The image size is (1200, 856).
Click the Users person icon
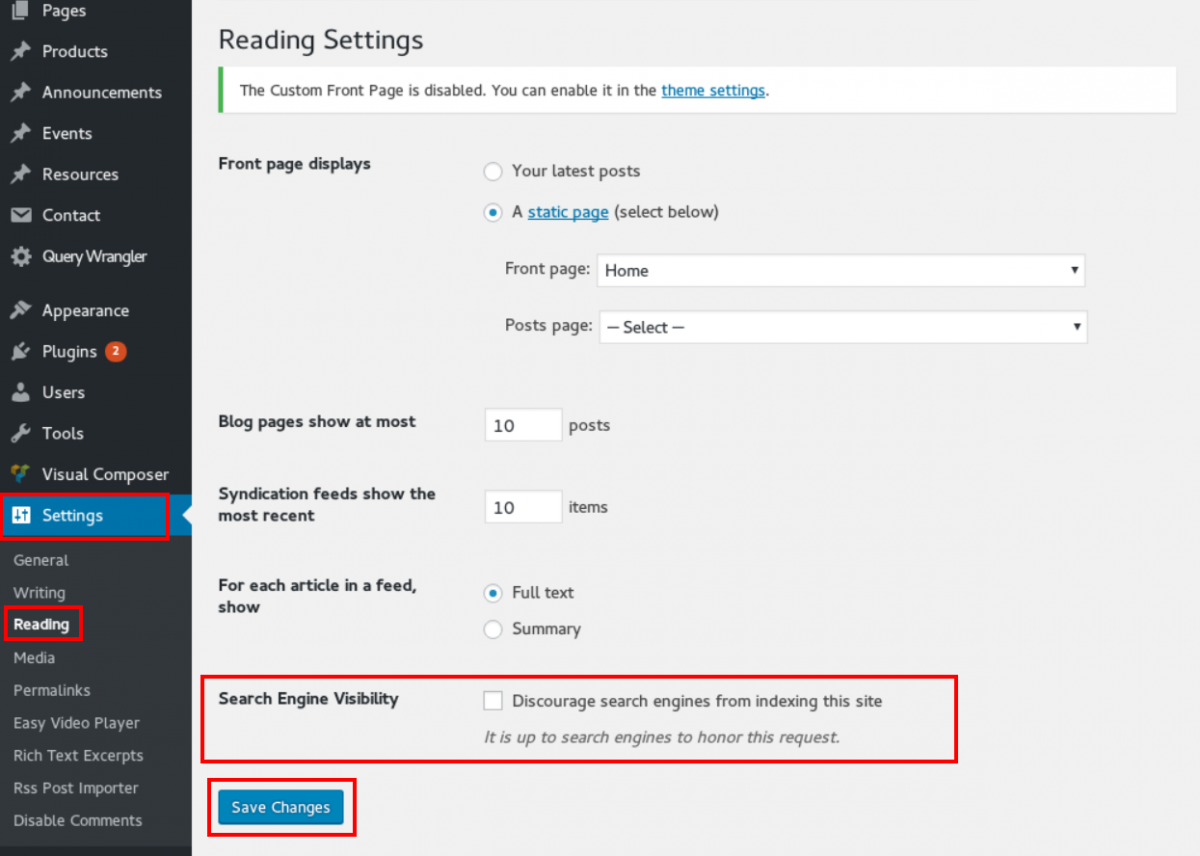20,393
